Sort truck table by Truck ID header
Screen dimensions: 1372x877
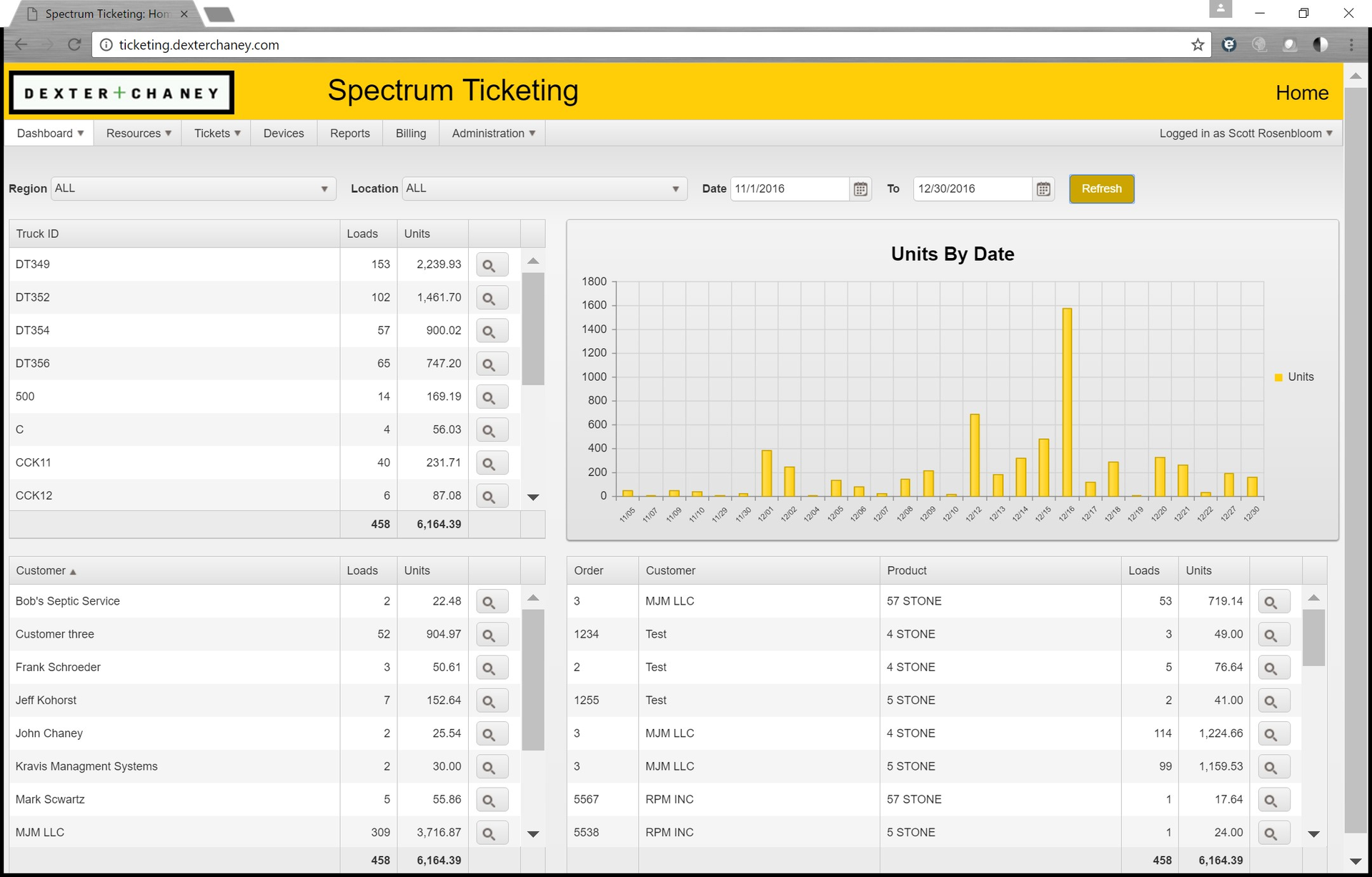[x=174, y=234]
